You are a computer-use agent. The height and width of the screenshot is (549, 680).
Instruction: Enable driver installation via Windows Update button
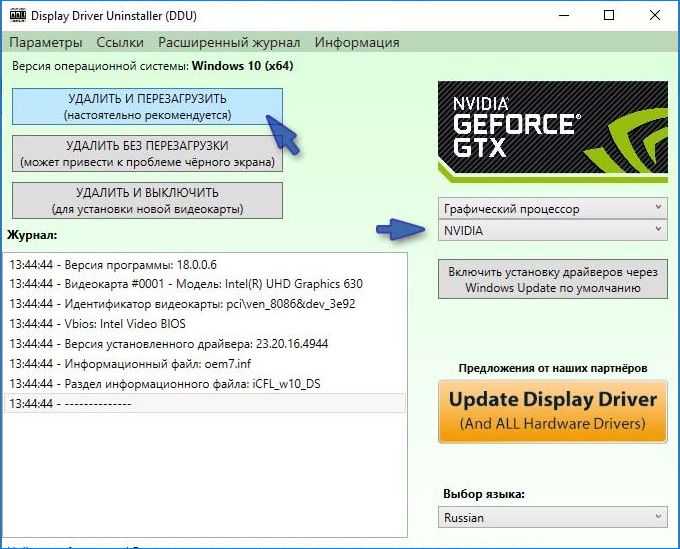pyautogui.click(x=553, y=280)
